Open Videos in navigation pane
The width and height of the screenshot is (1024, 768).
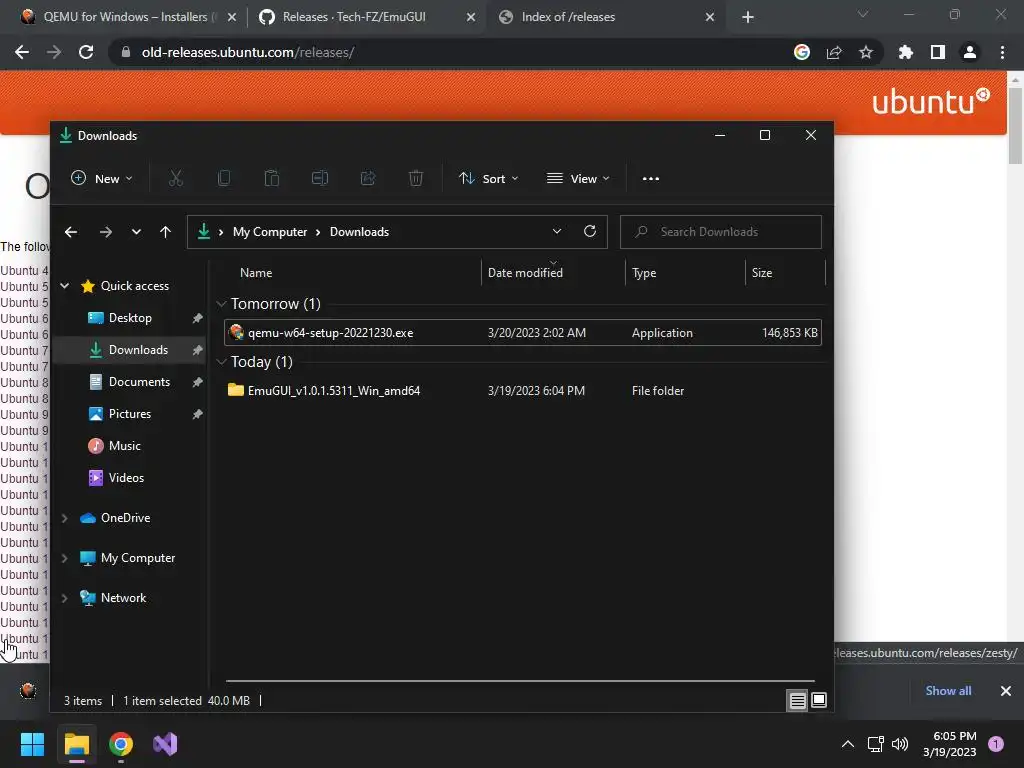(x=126, y=478)
